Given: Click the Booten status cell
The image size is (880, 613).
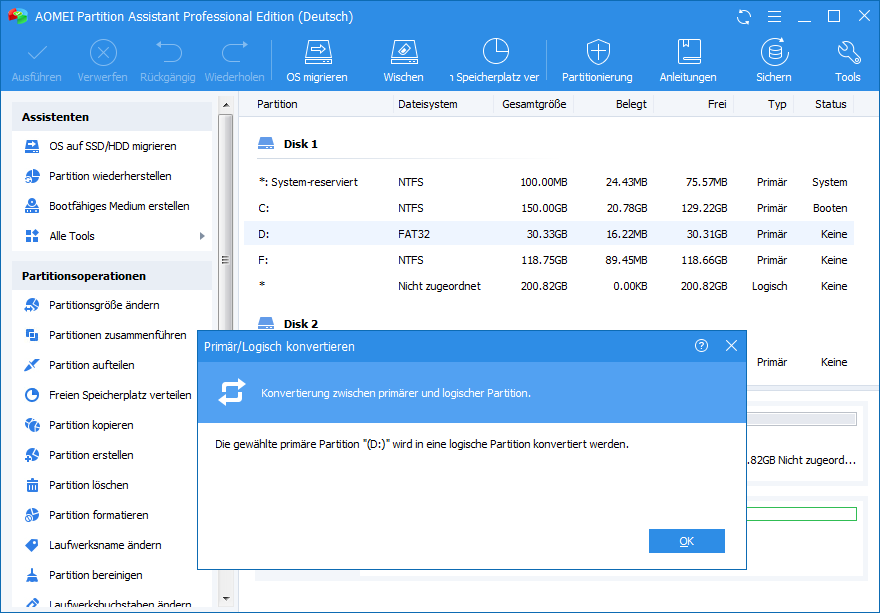Looking at the screenshot, I should [830, 208].
